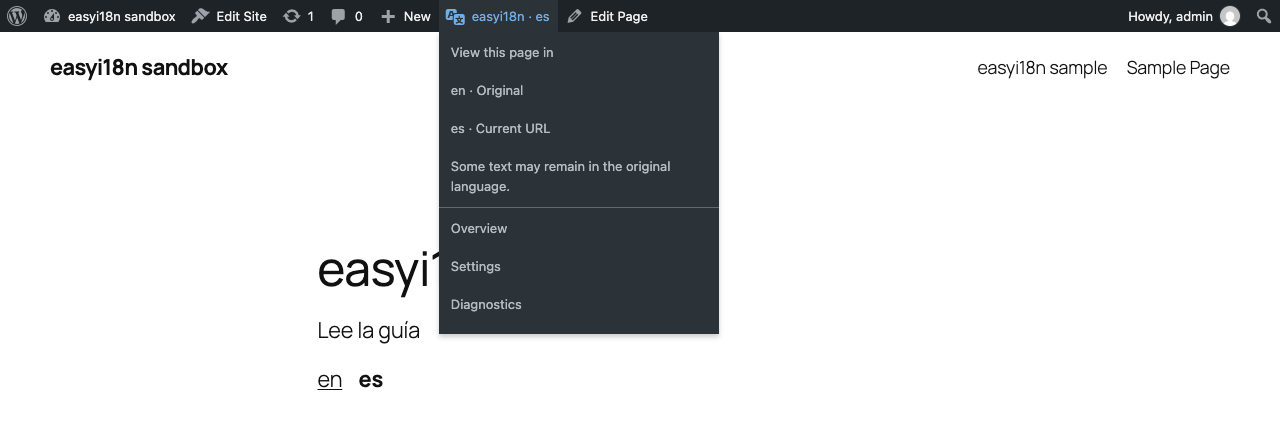Click Edit Page in admin bar

[x=607, y=16]
